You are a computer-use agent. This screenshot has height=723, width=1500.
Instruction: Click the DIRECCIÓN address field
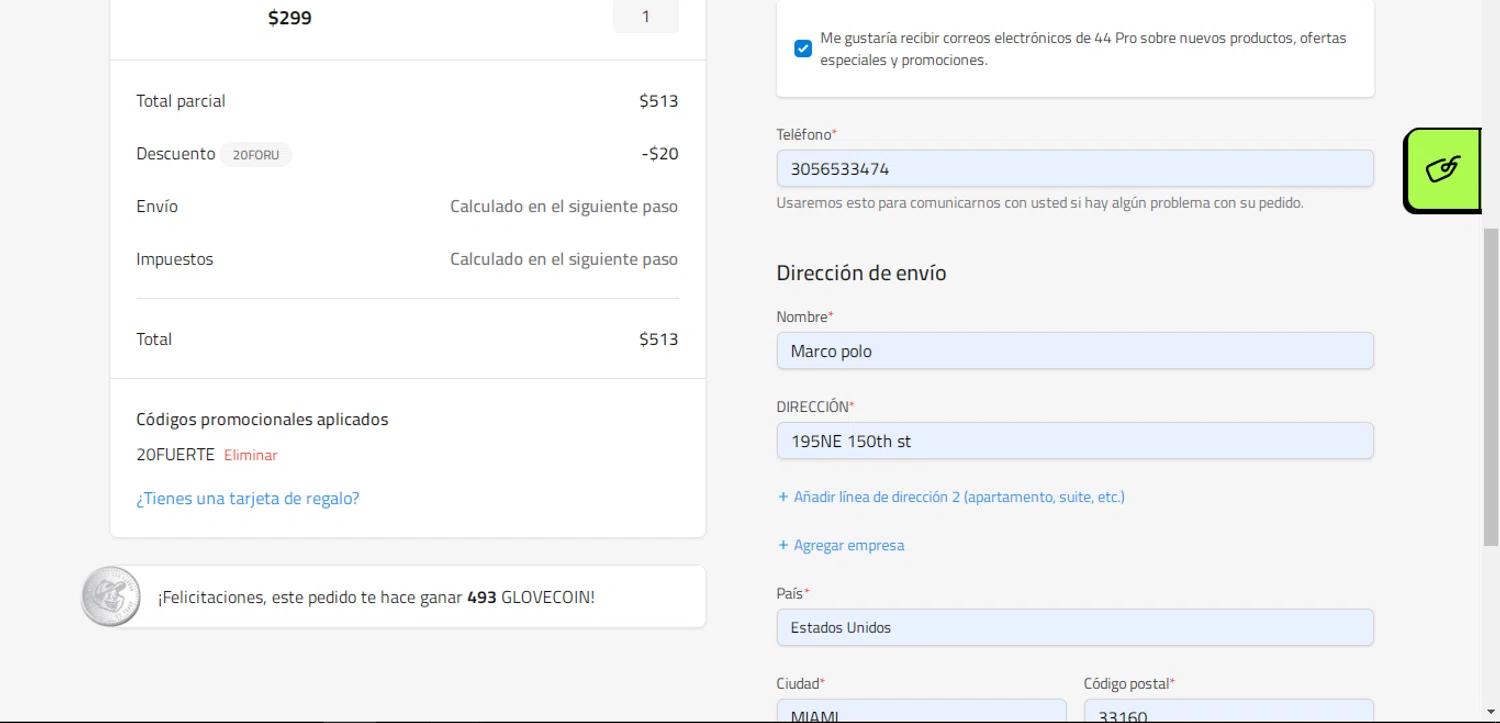[1075, 441]
